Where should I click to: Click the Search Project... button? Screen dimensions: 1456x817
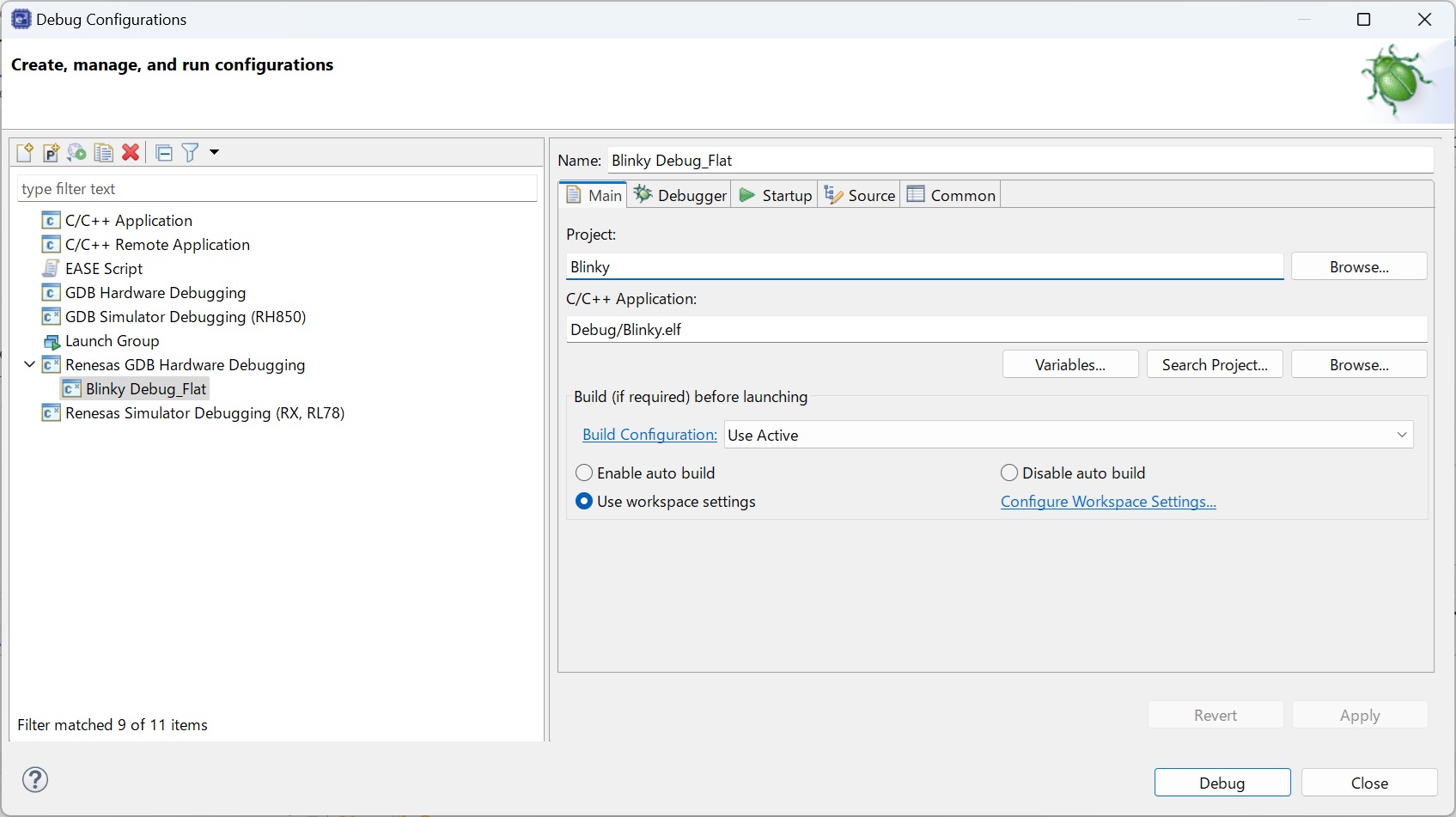pos(1215,365)
